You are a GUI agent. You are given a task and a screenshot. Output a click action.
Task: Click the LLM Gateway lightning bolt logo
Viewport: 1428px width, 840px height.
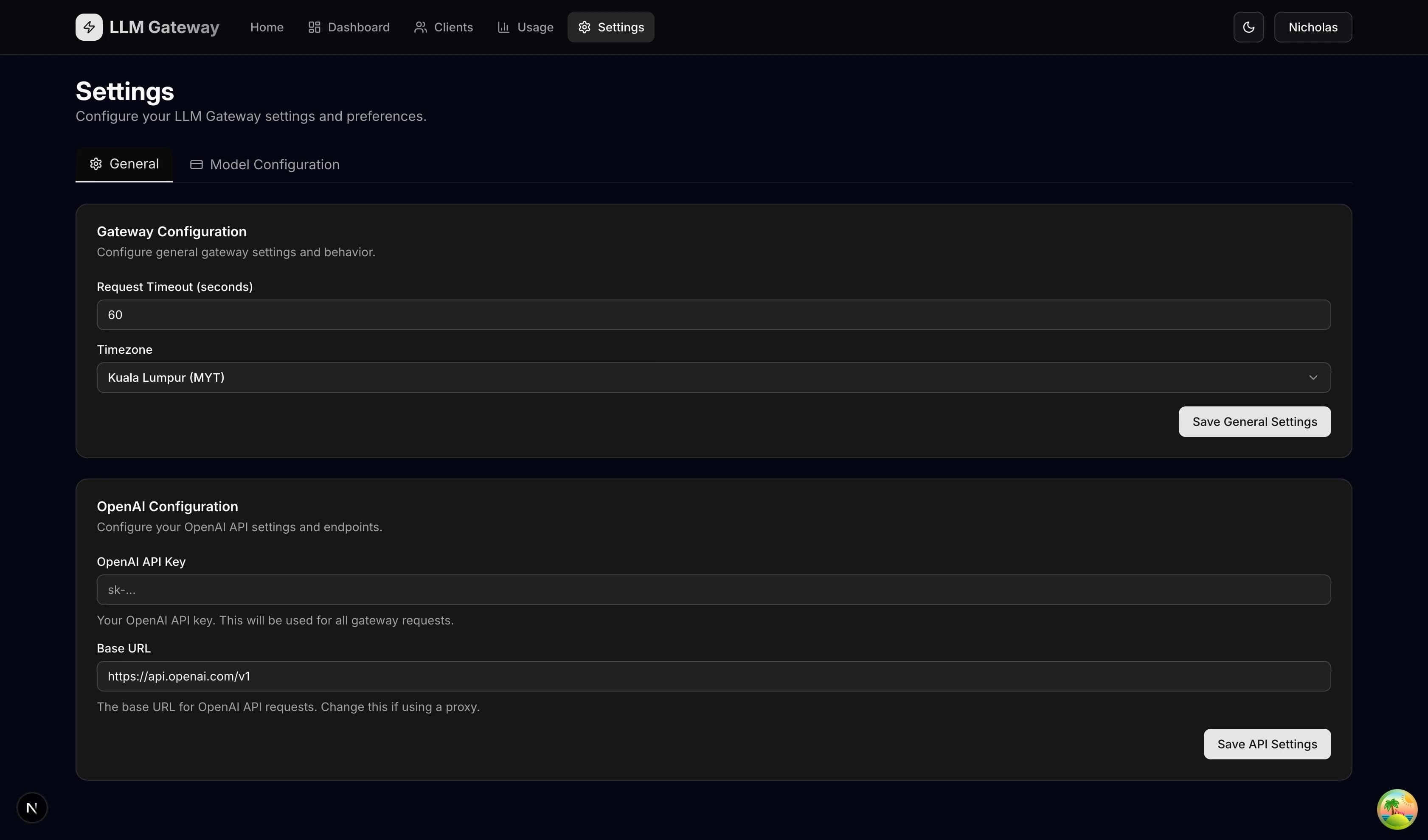pos(89,27)
